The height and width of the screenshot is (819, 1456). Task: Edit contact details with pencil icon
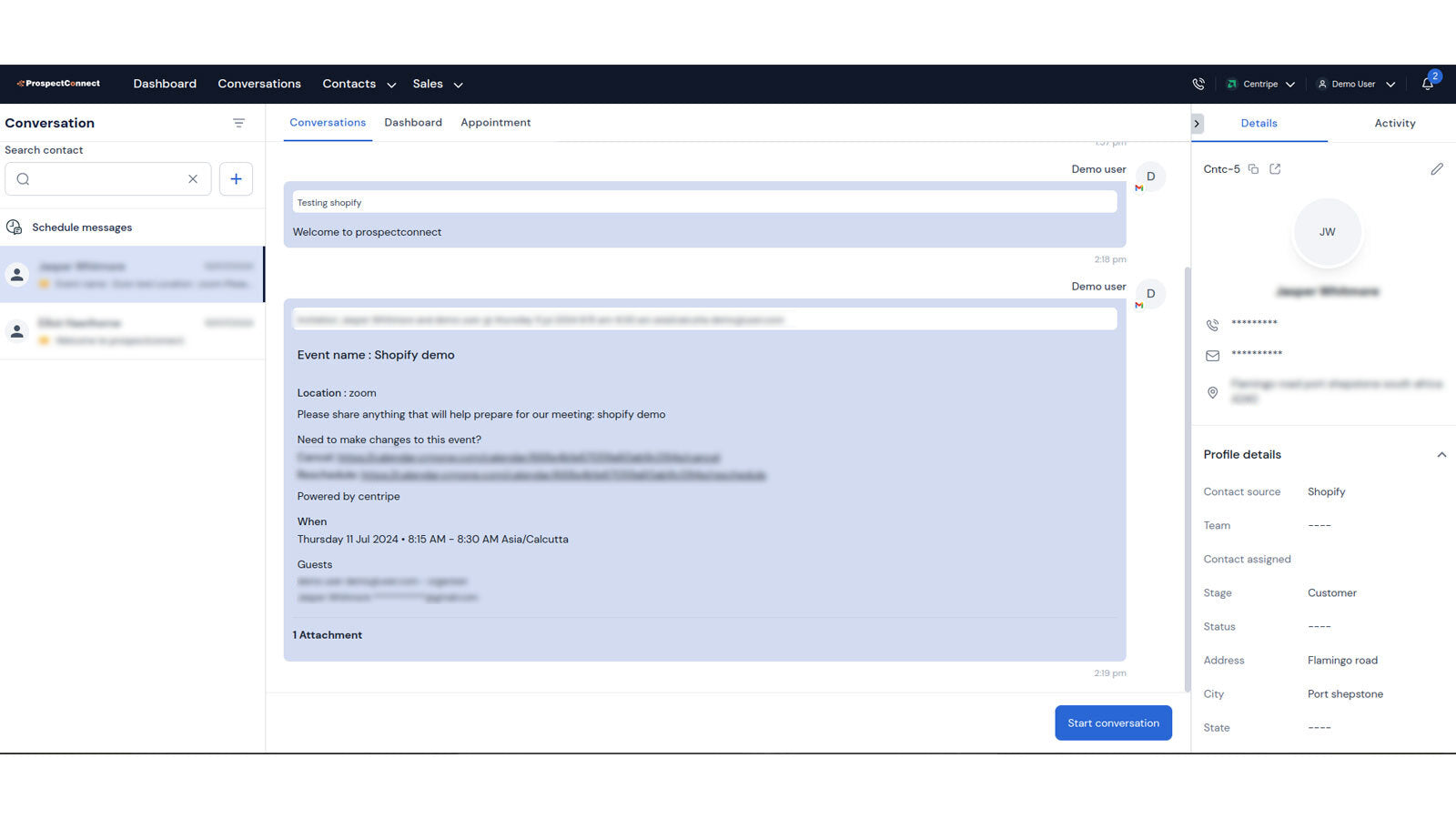(1437, 169)
